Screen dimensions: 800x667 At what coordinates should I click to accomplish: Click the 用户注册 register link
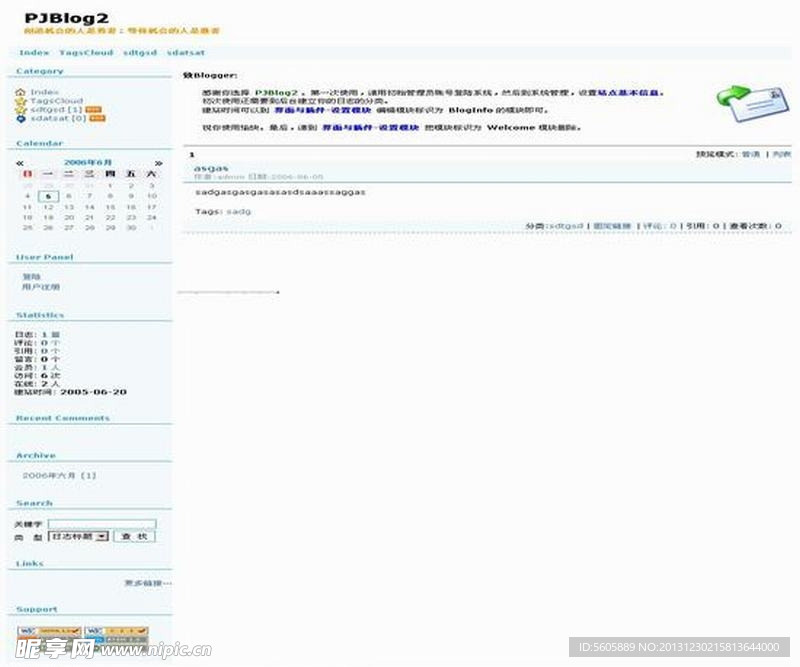[x=41, y=287]
